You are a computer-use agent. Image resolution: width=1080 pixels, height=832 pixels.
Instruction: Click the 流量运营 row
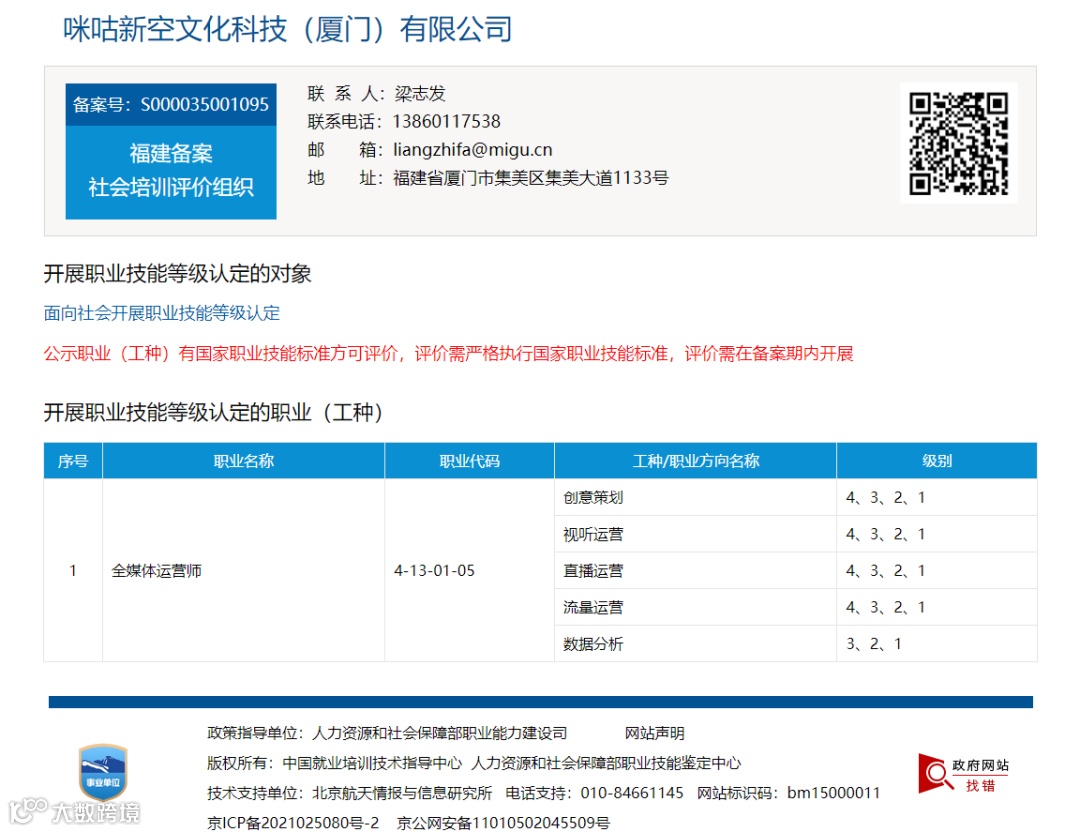tap(796, 607)
